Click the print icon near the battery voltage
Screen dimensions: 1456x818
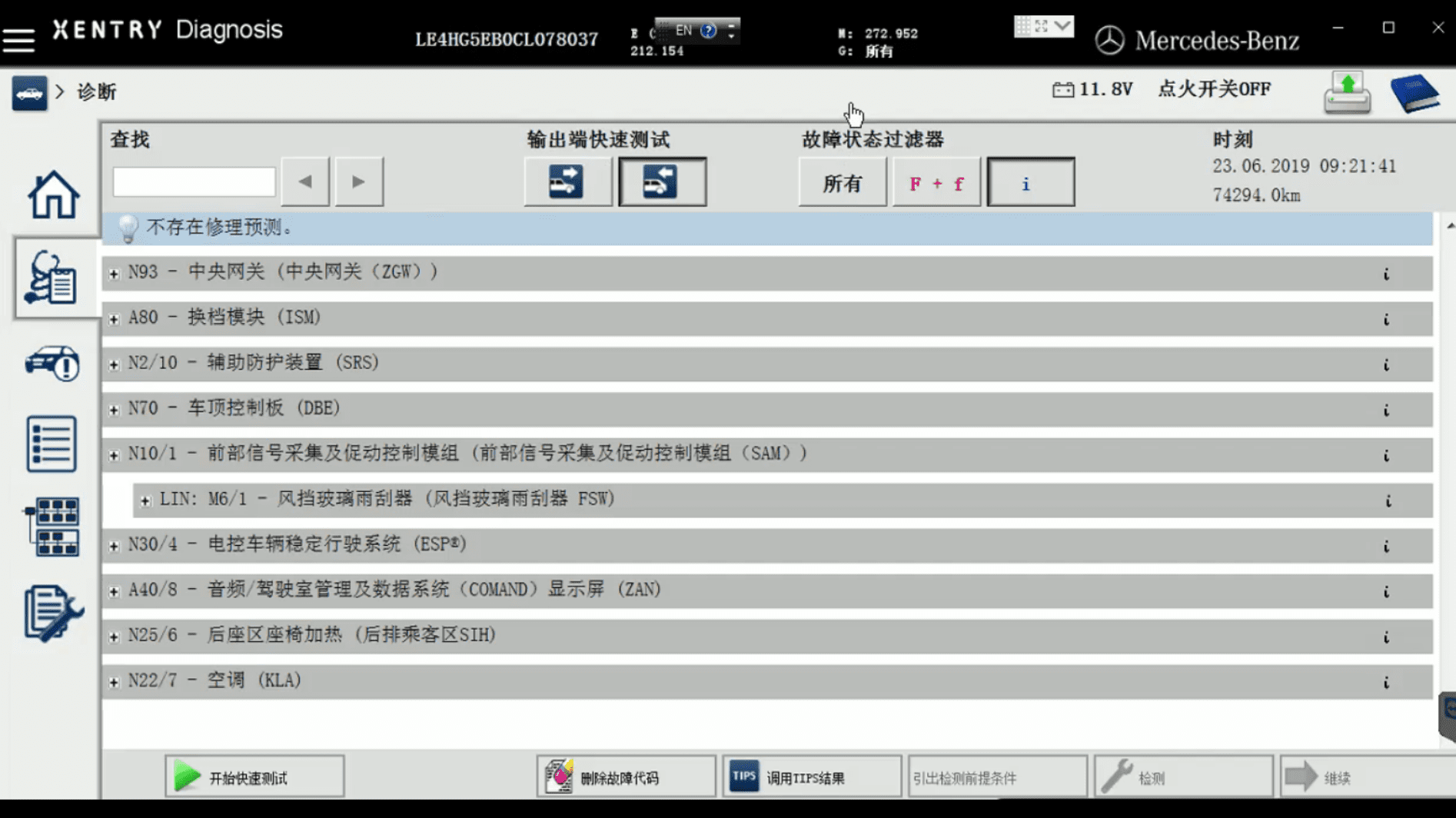1347,91
